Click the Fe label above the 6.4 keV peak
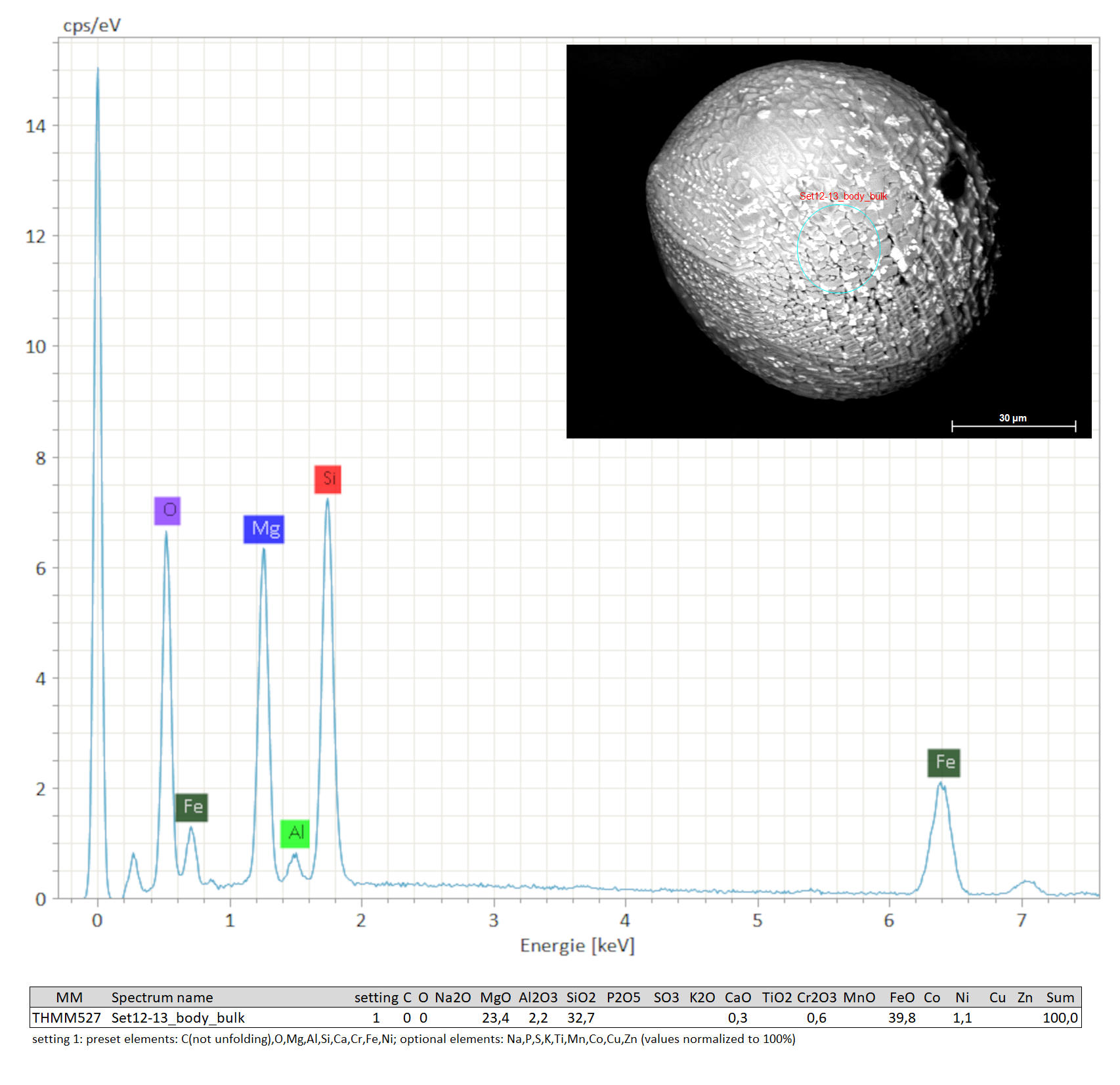Screen dimensions: 1120x1085 [943, 763]
